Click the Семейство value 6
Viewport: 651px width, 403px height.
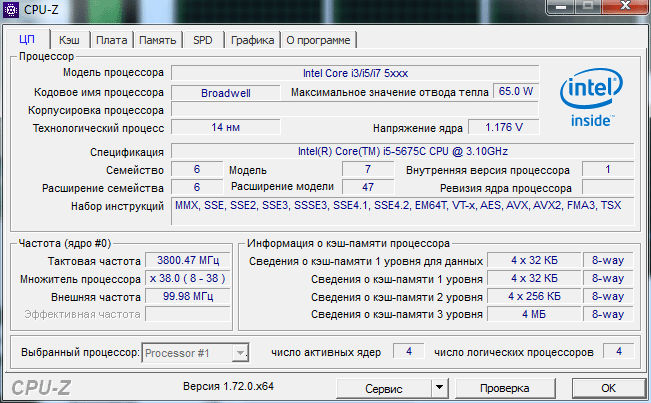197,169
